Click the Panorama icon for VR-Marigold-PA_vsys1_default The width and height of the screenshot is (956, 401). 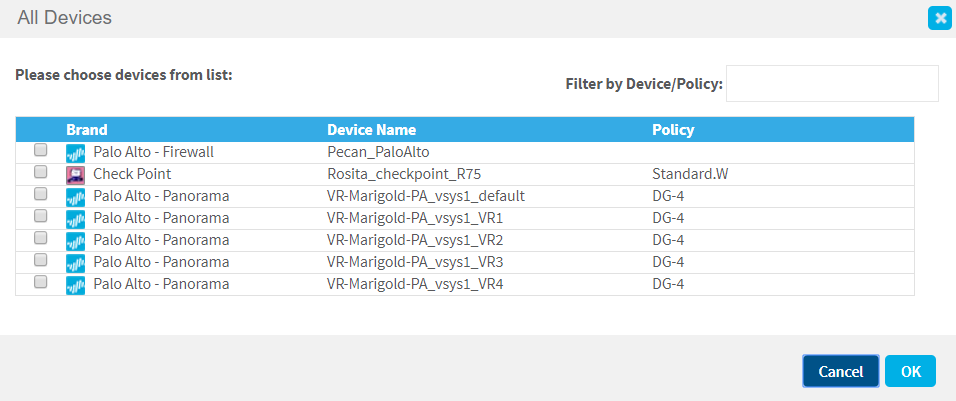point(75,197)
